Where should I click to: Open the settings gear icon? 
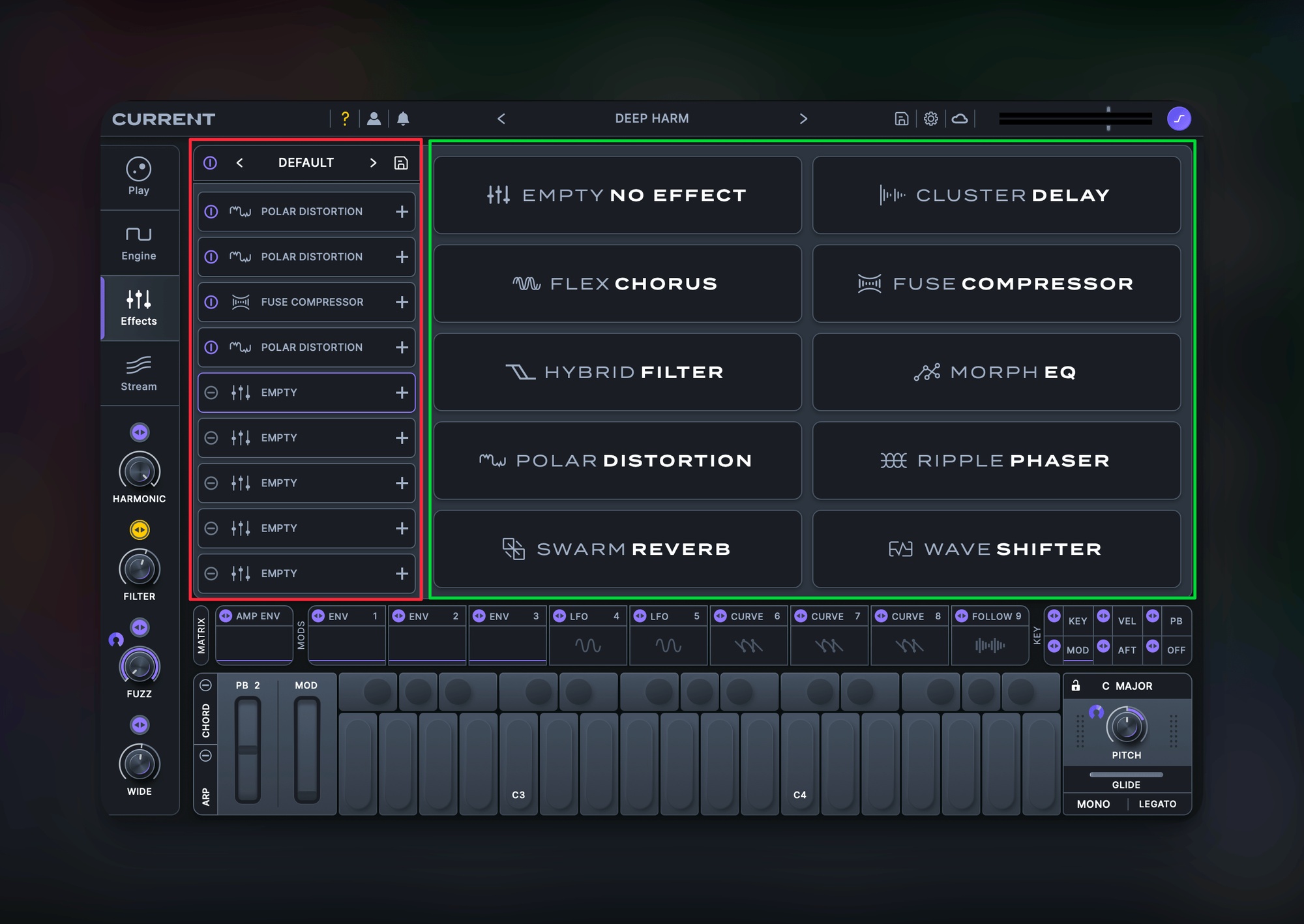931,119
